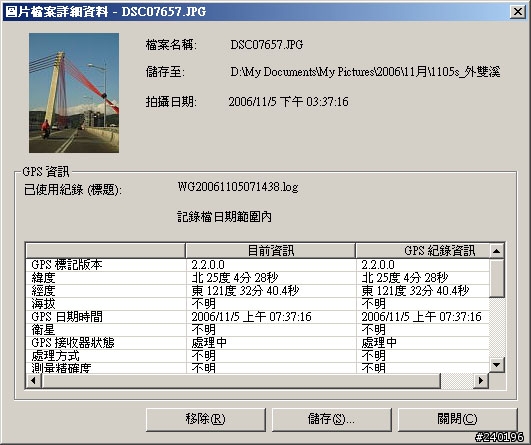Viewport: 531px width, 445px height.
Task: Click the vertical scrollbar thumb in the table
Action: (x=497, y=278)
